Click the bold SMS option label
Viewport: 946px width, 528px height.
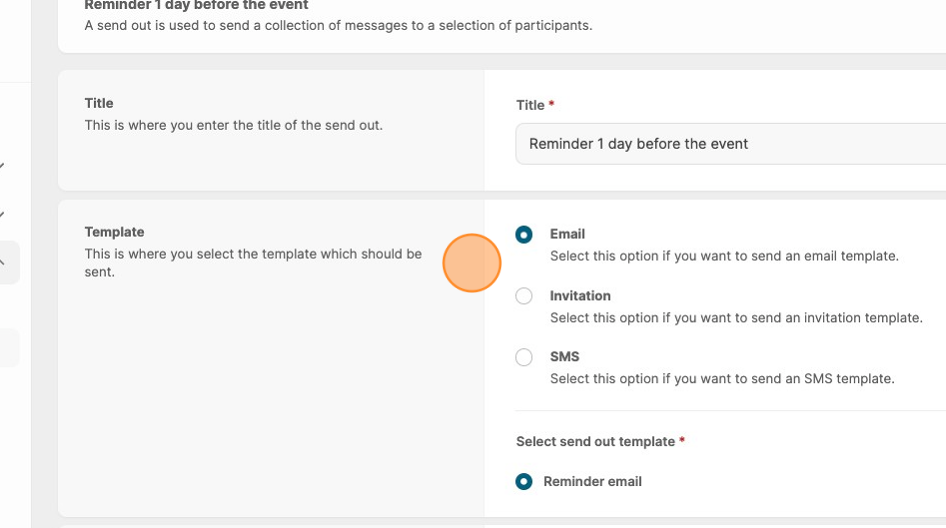tap(564, 357)
